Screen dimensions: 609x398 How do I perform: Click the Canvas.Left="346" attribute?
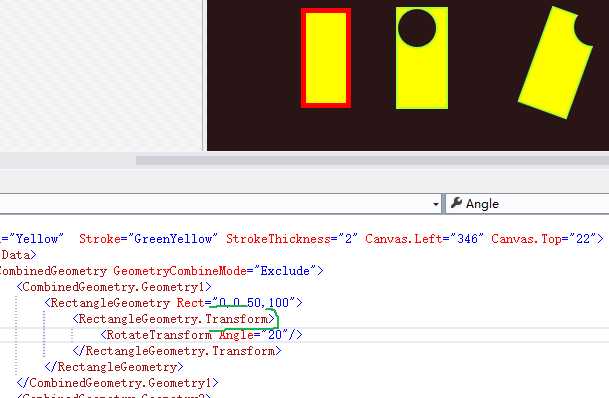[425, 238]
